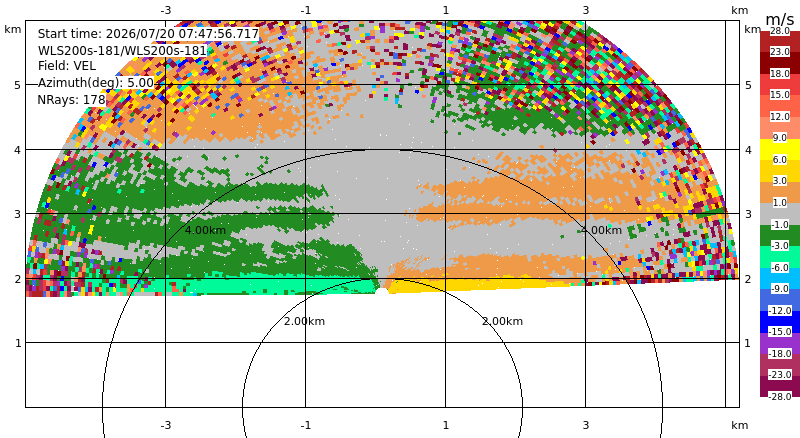Click the left 4.00km range ring label

[205, 230]
